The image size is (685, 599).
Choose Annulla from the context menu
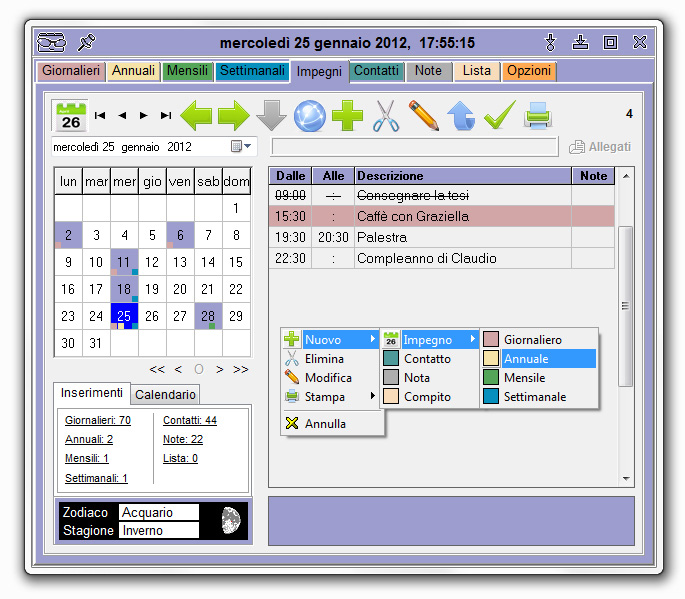pos(331,423)
